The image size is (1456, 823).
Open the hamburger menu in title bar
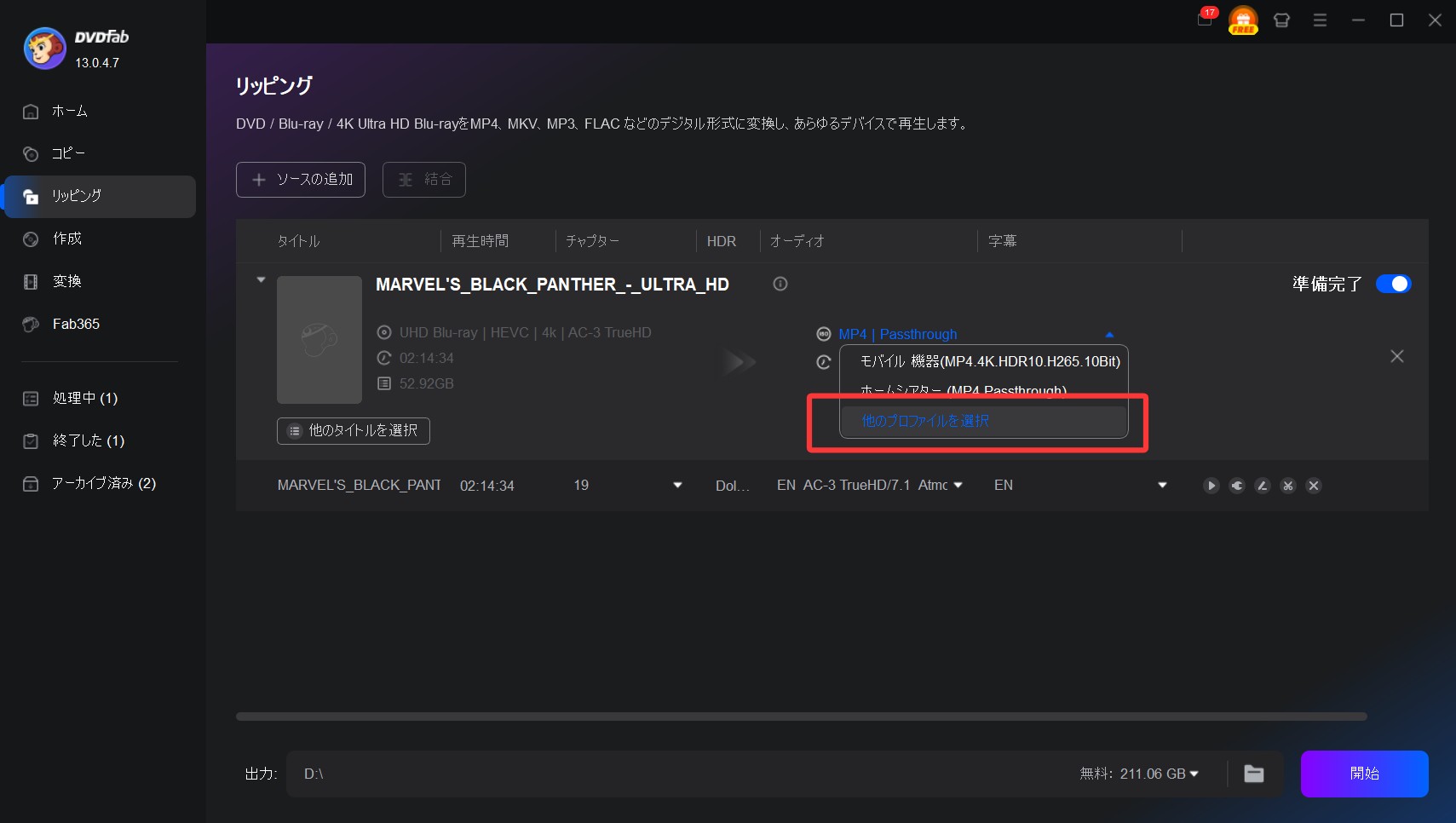click(1320, 20)
